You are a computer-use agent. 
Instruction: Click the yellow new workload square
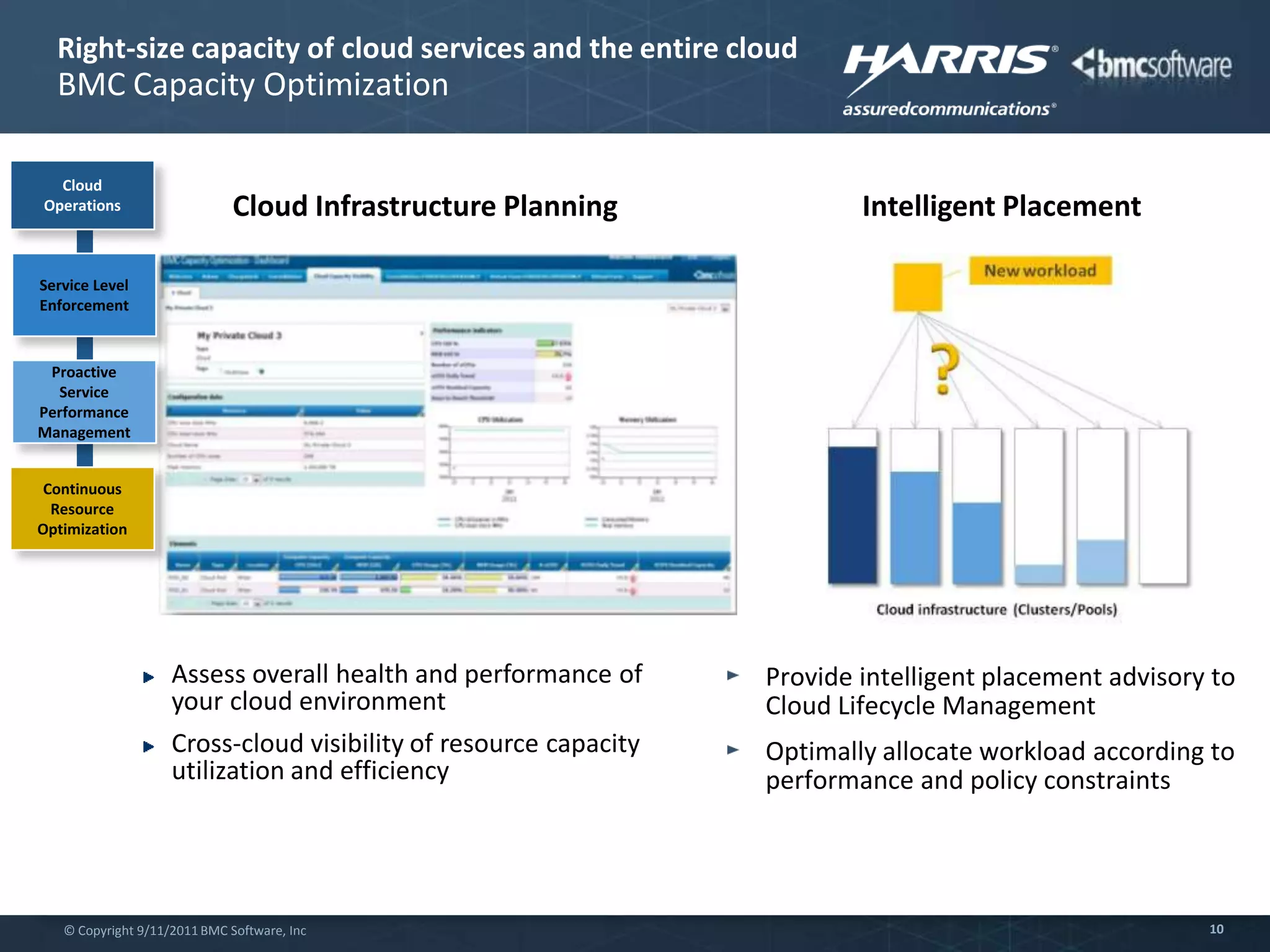click(x=917, y=287)
